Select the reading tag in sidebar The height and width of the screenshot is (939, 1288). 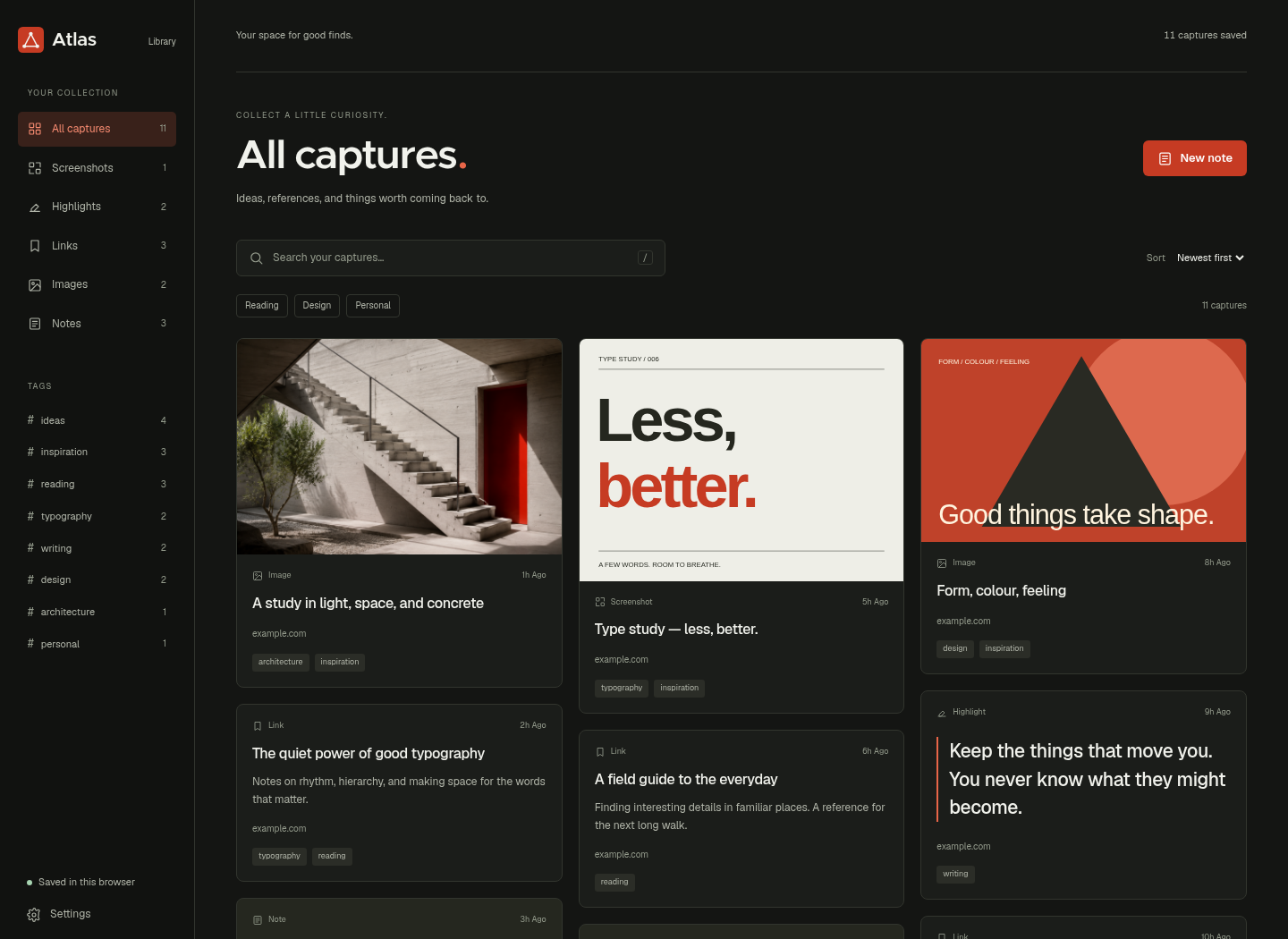(x=97, y=485)
